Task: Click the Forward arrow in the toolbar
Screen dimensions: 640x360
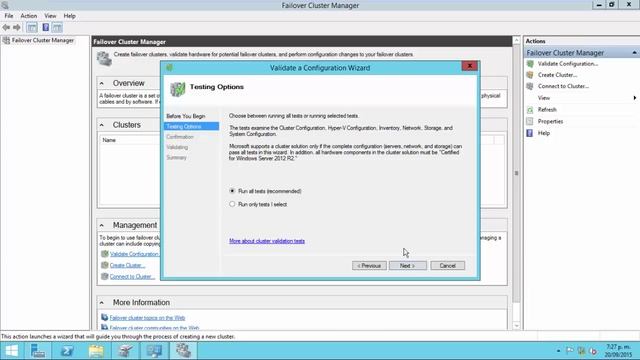Action: (17, 27)
